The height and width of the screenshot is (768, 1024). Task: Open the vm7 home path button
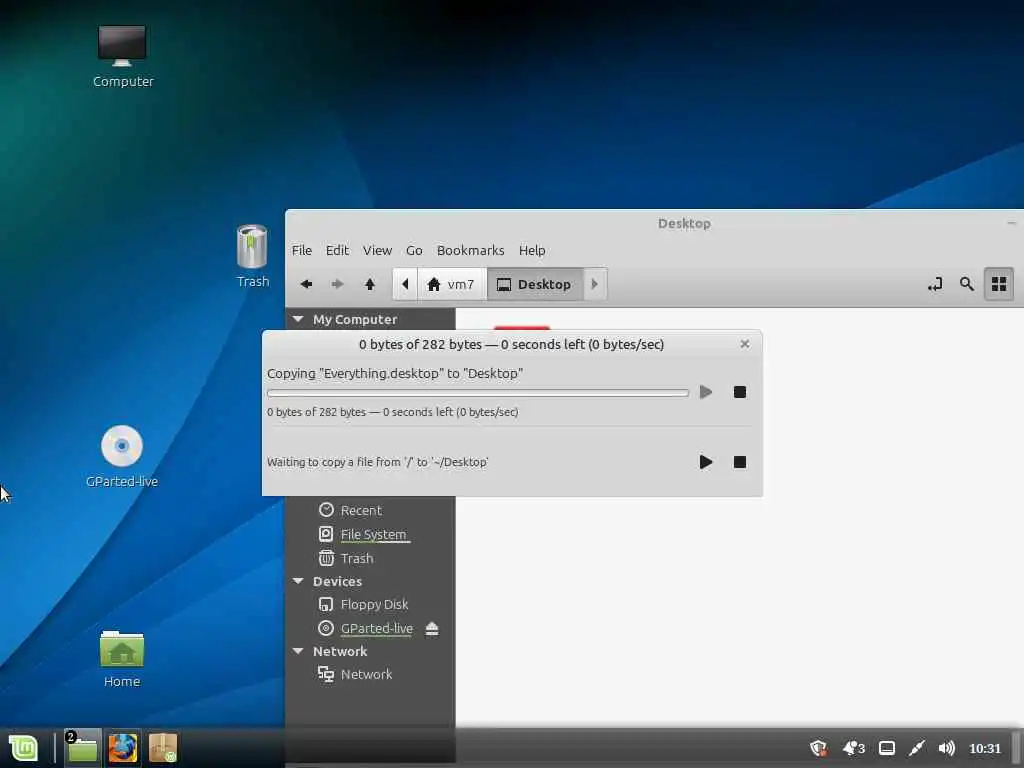(x=451, y=284)
